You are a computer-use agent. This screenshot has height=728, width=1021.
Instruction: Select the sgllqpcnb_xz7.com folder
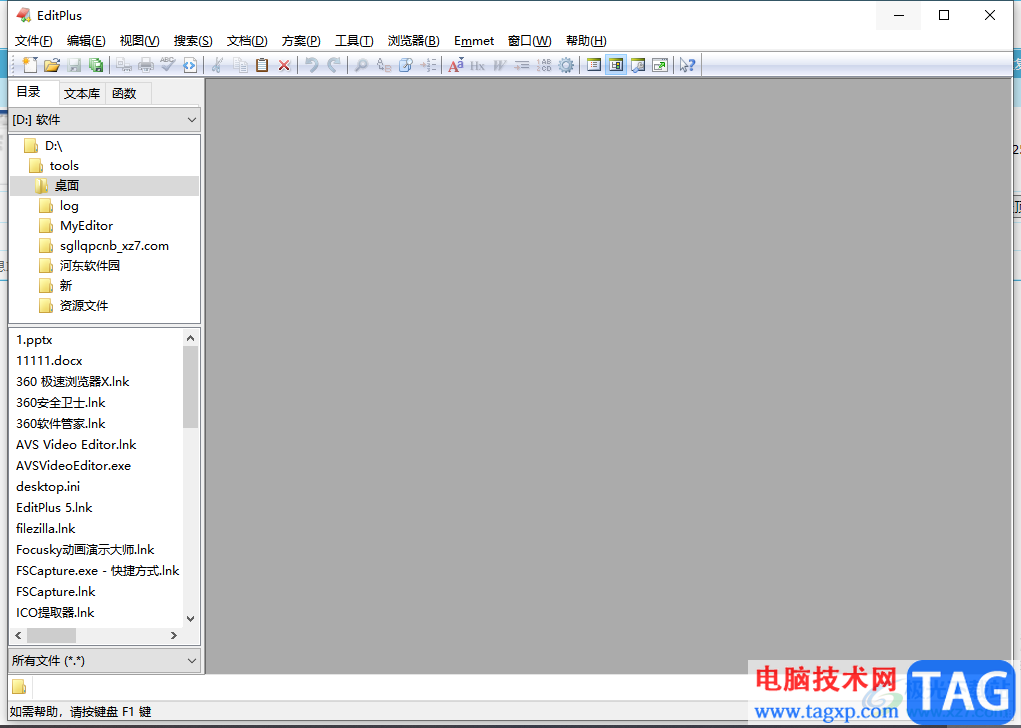pyautogui.click(x=114, y=245)
